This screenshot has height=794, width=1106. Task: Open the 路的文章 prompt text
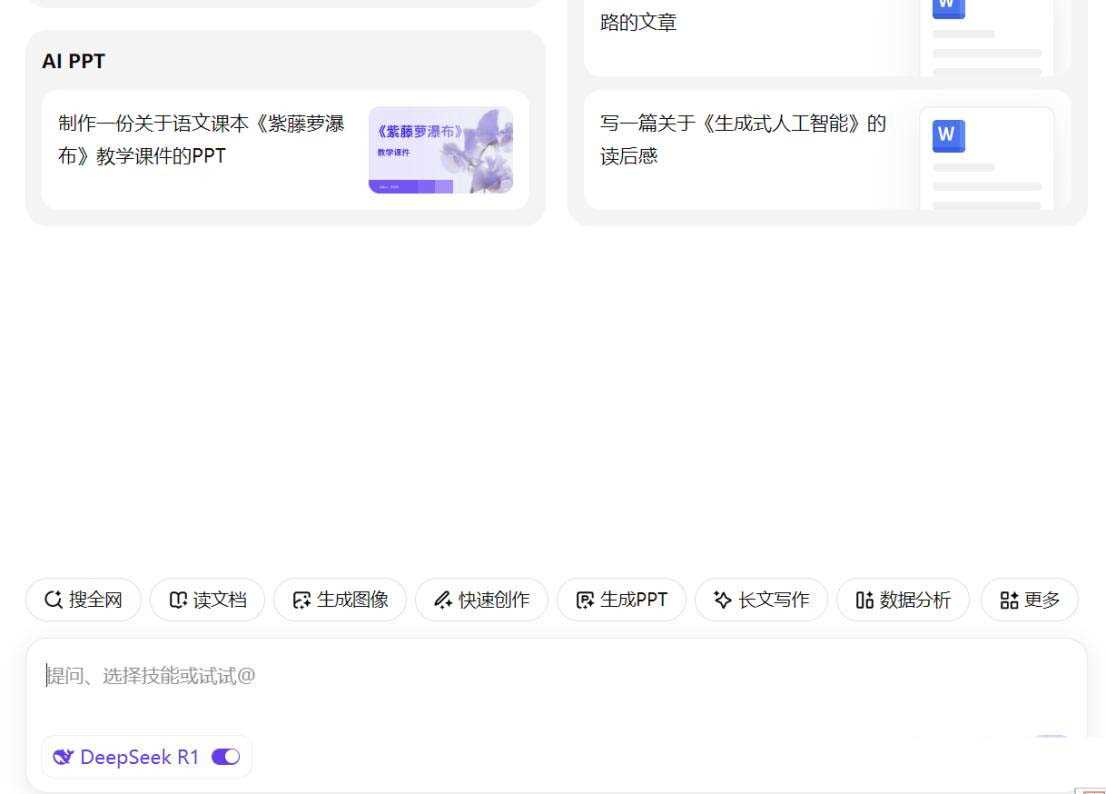638,23
